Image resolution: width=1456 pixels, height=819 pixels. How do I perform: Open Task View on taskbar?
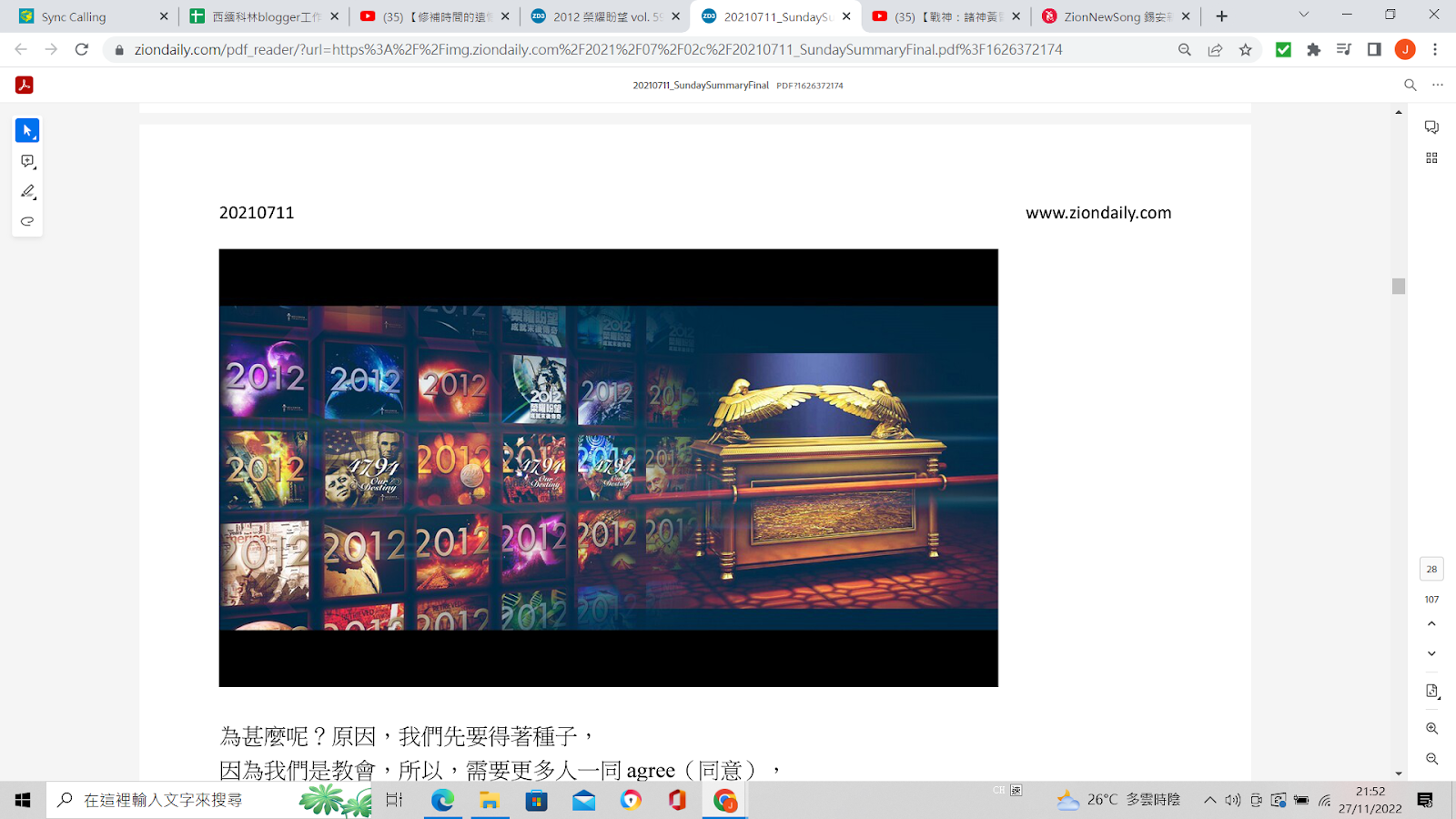pyautogui.click(x=394, y=800)
